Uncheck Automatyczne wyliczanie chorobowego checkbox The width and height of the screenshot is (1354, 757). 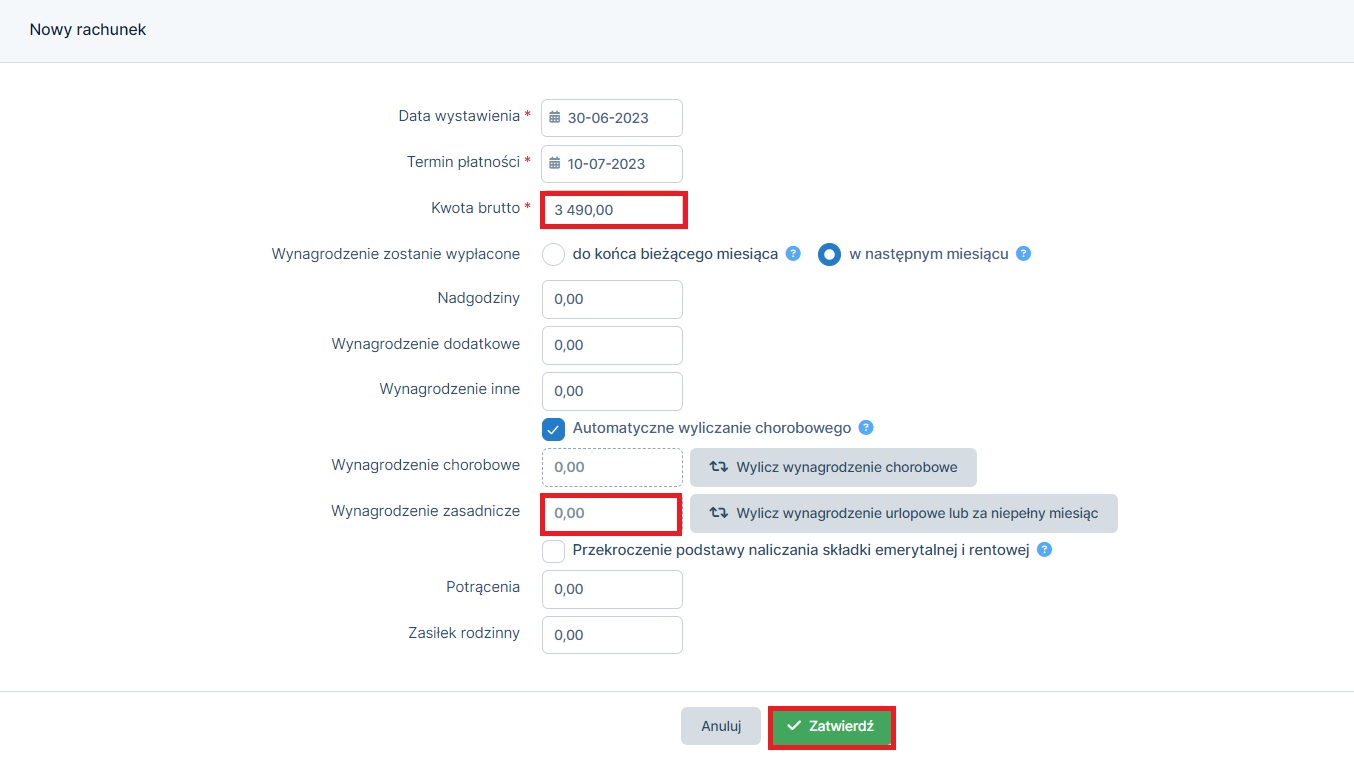click(x=554, y=429)
